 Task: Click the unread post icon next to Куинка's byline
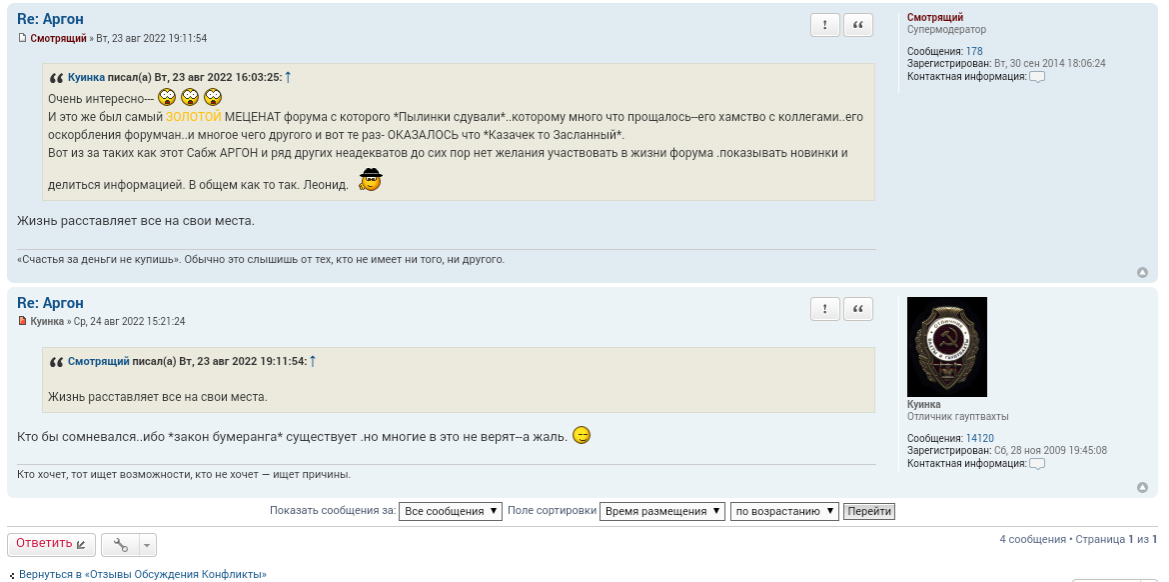(22, 321)
